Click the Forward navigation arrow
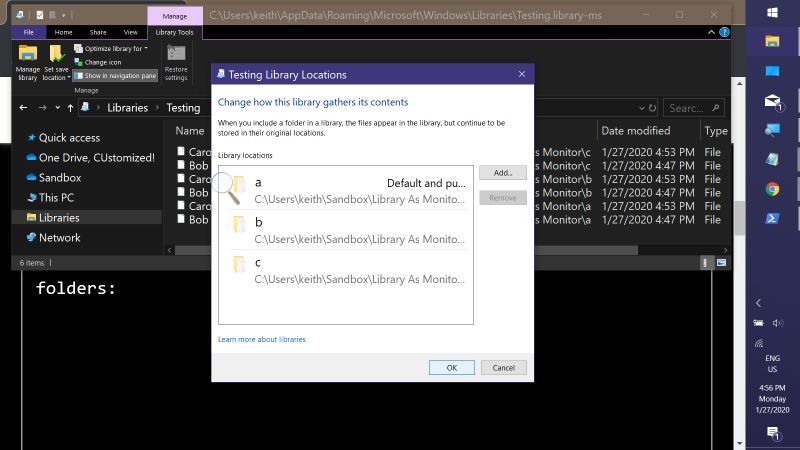The height and width of the screenshot is (450, 800). click(x=42, y=108)
